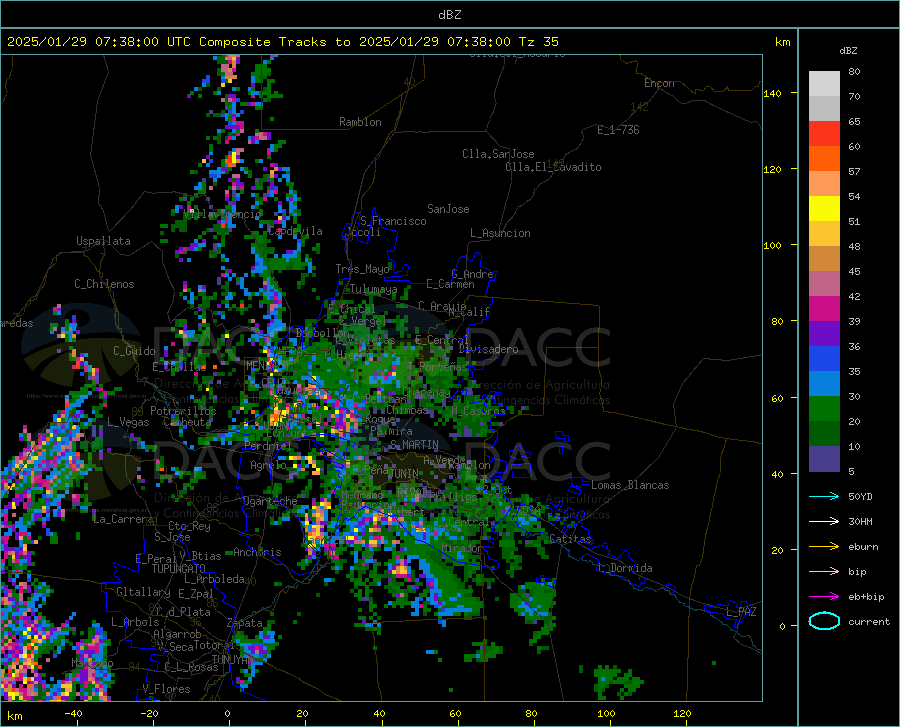The image size is (900, 727).
Task: Click the SanJose label on map
Action: (448, 209)
